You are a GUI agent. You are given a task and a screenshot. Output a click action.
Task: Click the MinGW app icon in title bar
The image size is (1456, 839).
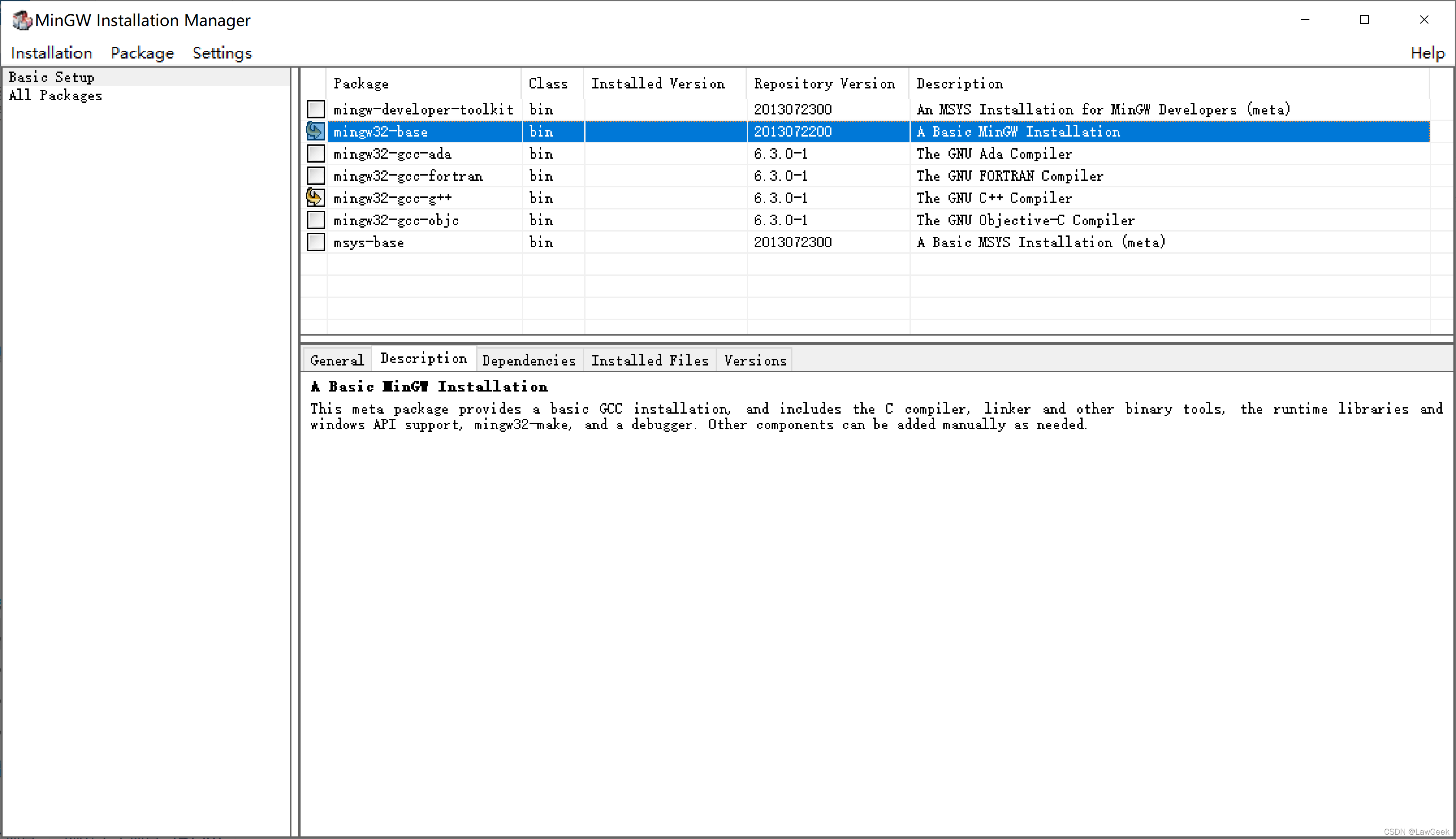coord(22,20)
